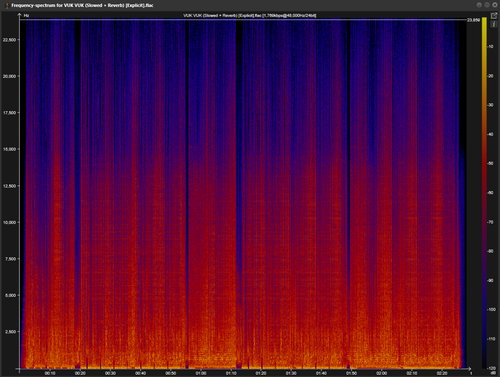Close the Frequency-spectrum window
This screenshot has height=377, width=500.
tap(495, 5)
